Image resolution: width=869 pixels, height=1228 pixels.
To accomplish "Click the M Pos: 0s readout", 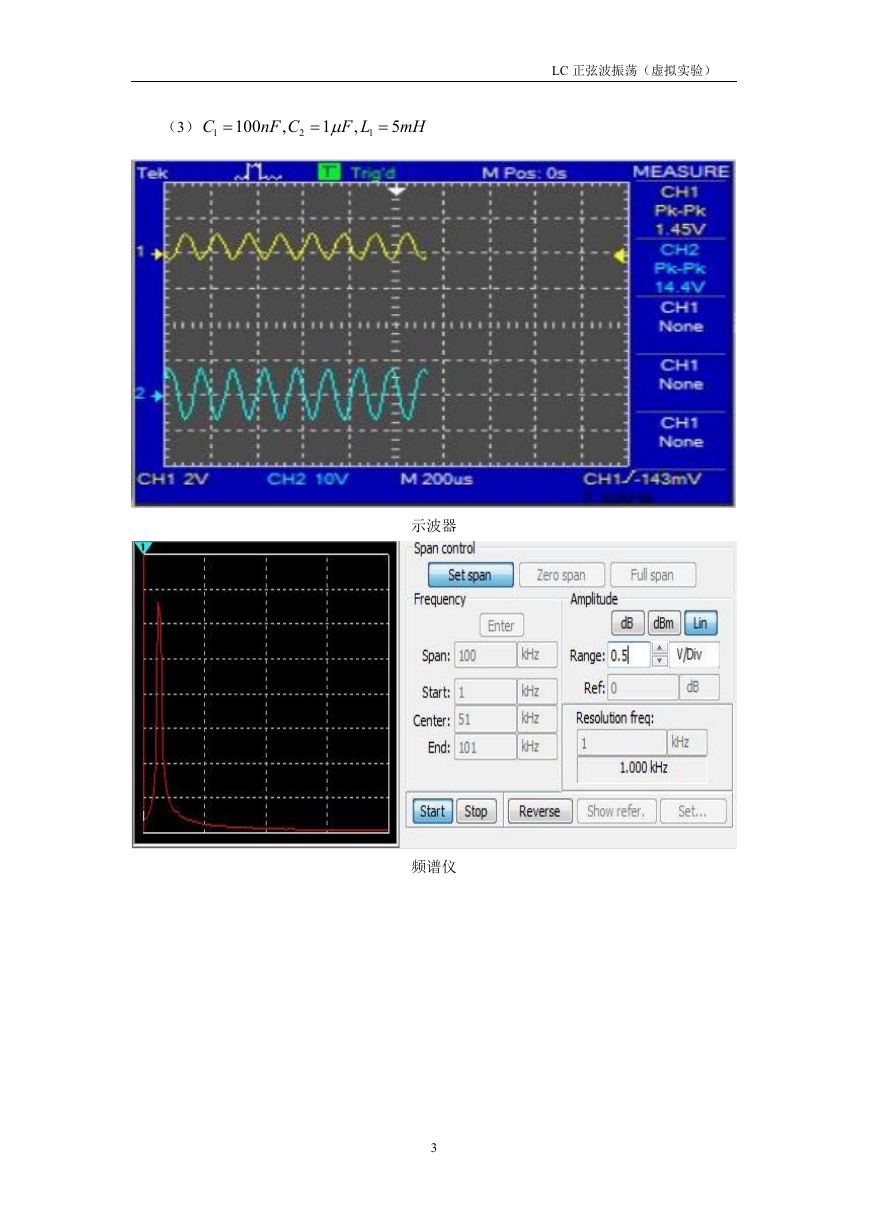I will click(x=524, y=173).
